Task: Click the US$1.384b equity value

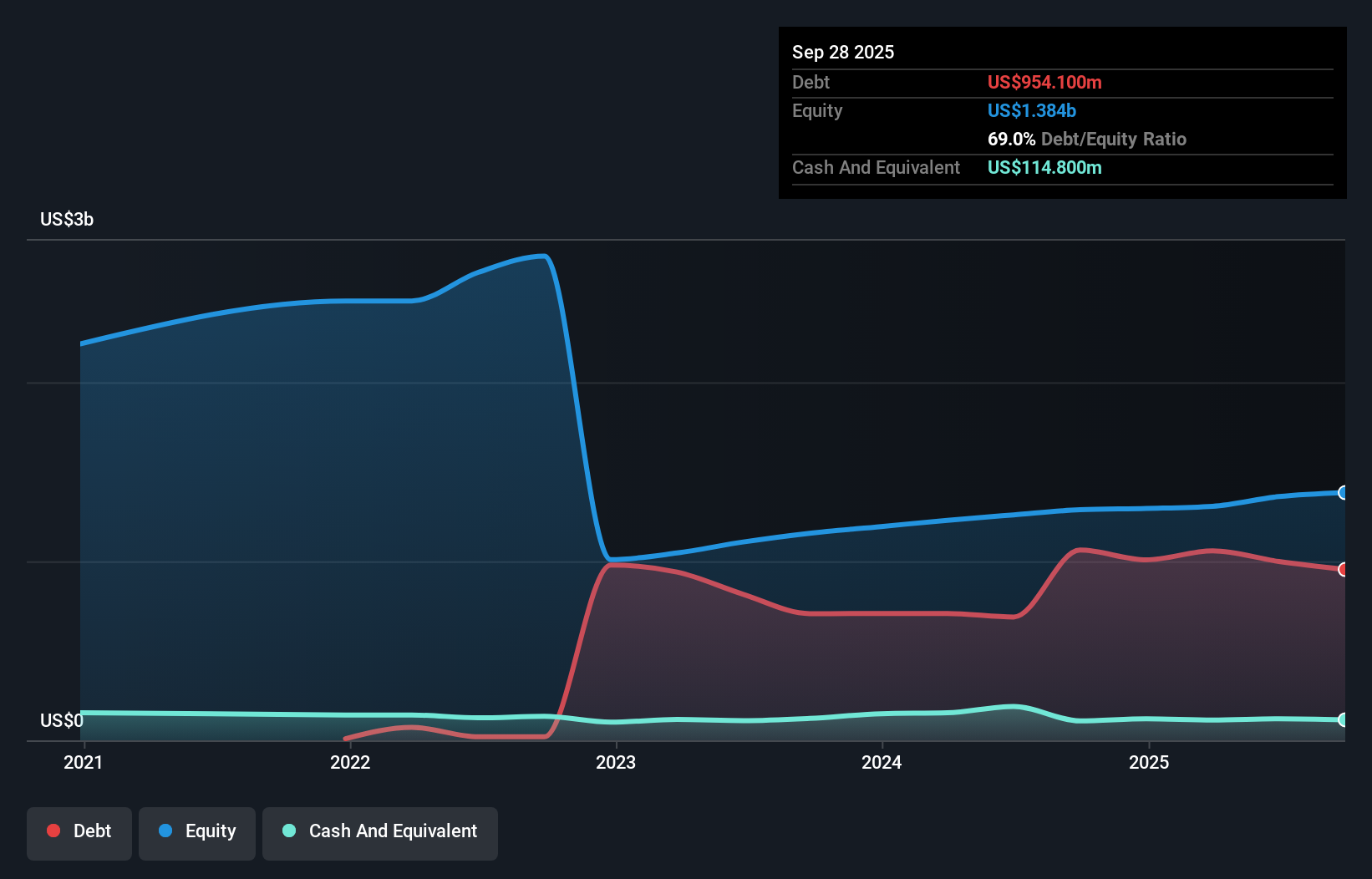Action: point(1032,110)
